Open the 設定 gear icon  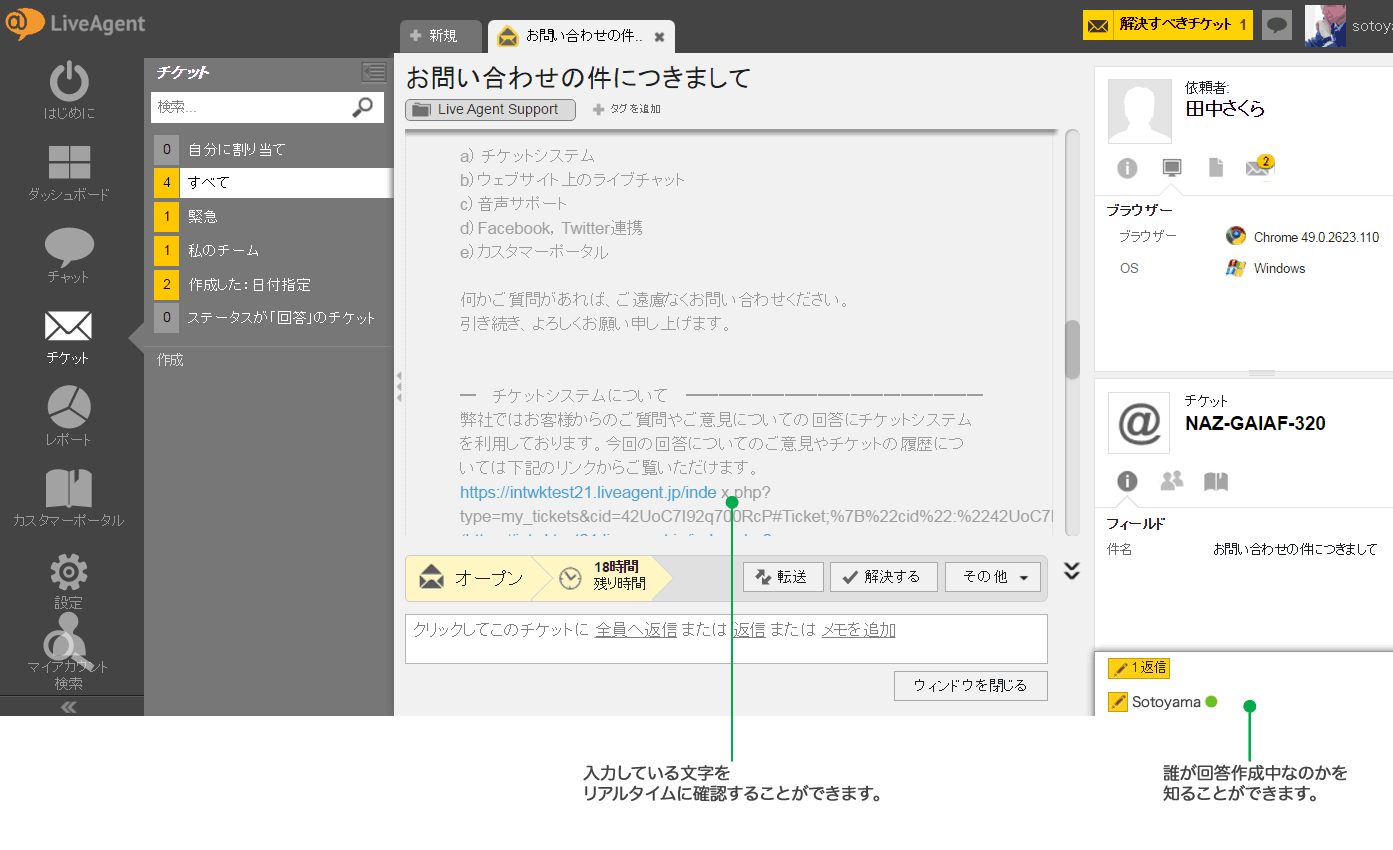69,572
